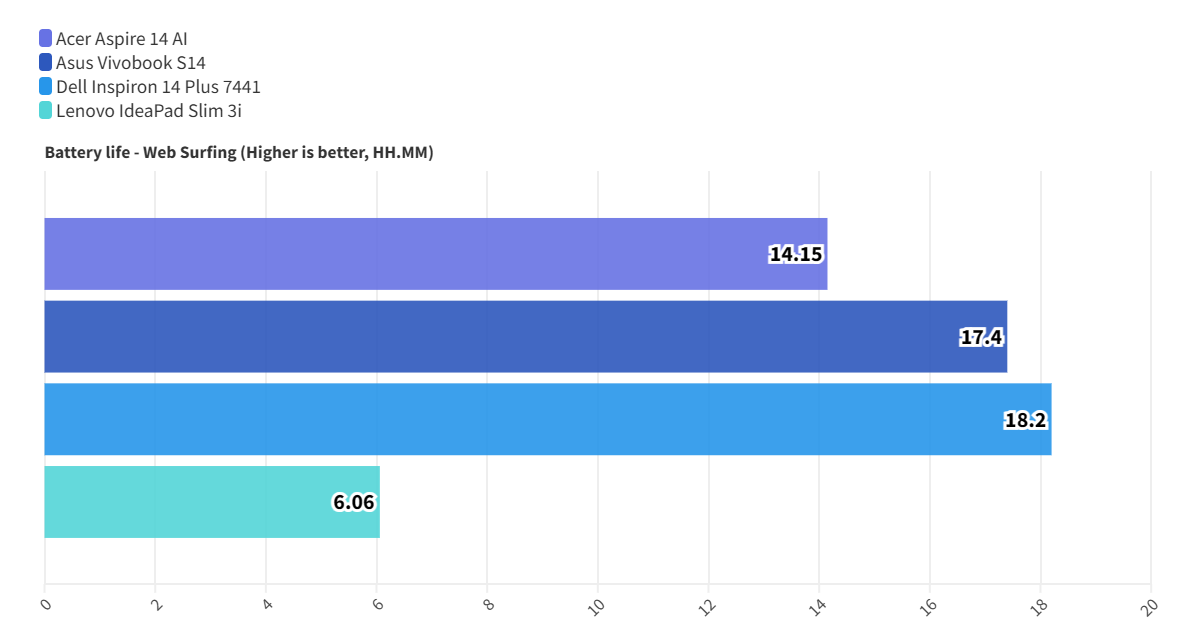This screenshot has width=1189, height=637.
Task: Click the 14.15 value label
Action: (x=796, y=254)
